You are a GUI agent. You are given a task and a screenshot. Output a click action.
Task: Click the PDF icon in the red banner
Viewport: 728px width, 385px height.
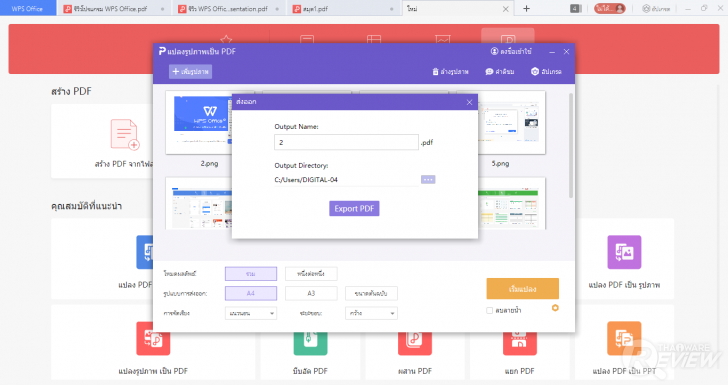point(508,40)
